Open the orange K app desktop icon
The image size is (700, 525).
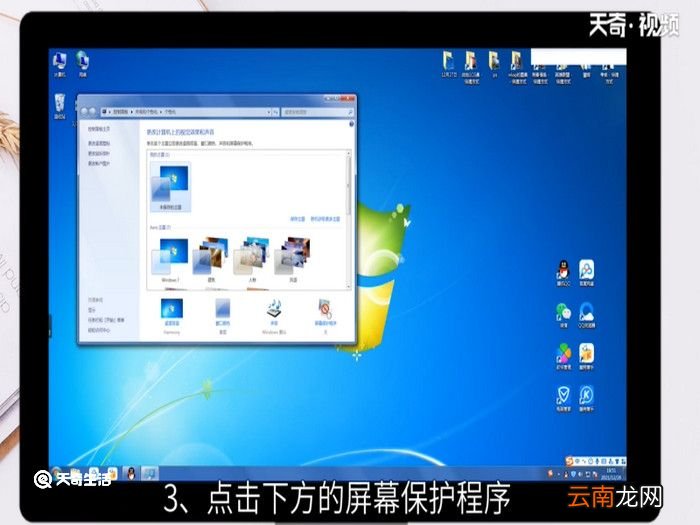[x=586, y=357]
